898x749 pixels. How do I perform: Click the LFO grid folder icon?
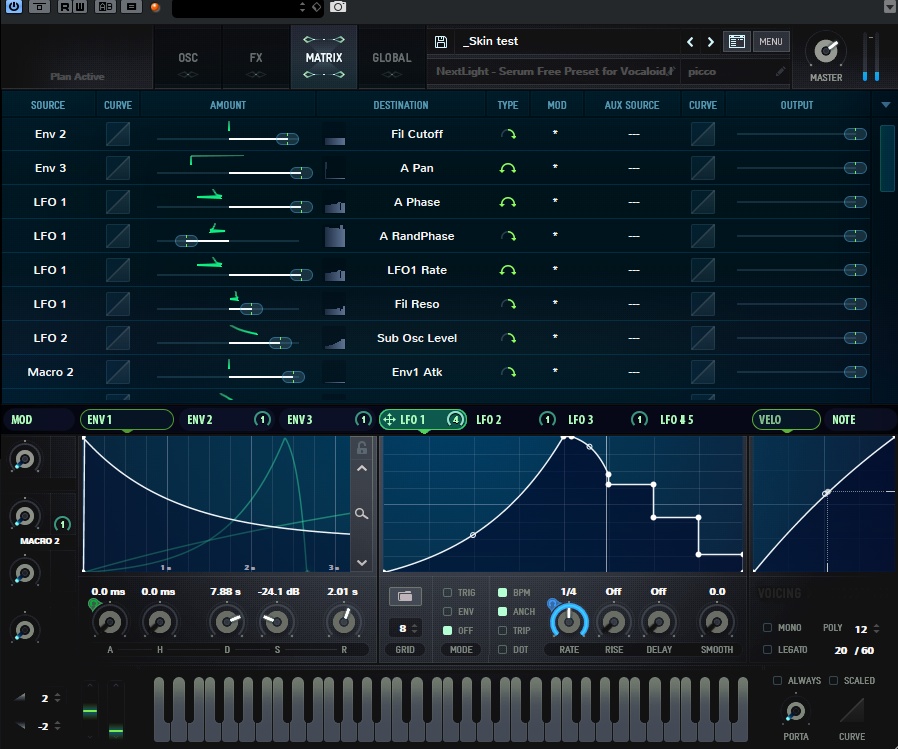point(405,595)
